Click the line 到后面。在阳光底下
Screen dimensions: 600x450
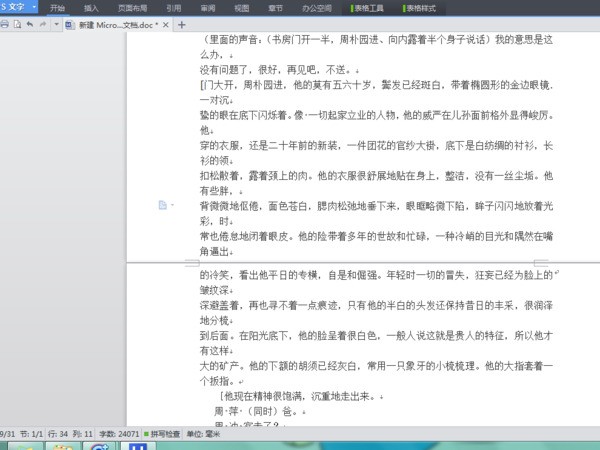coord(377,336)
